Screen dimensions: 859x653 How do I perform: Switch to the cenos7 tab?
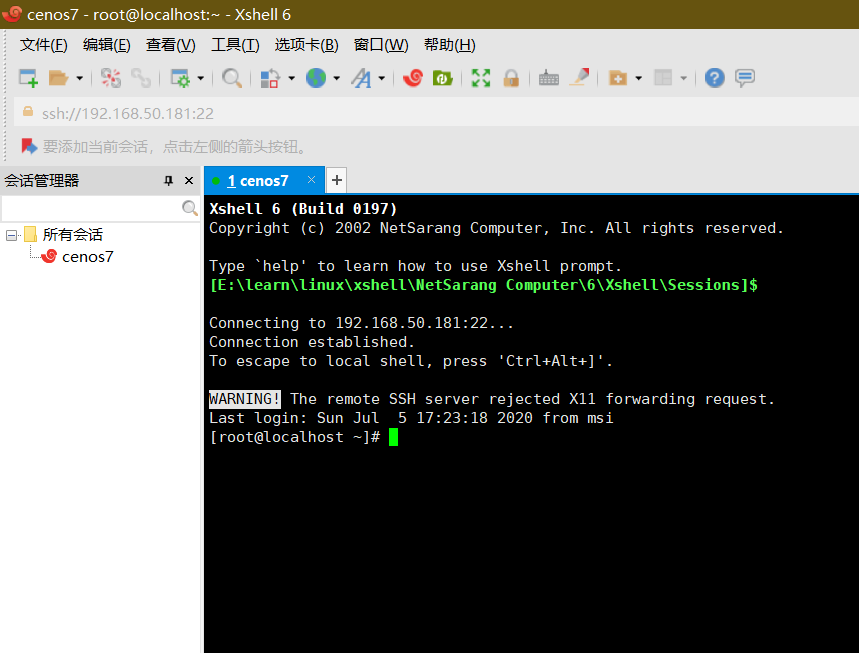[x=258, y=180]
